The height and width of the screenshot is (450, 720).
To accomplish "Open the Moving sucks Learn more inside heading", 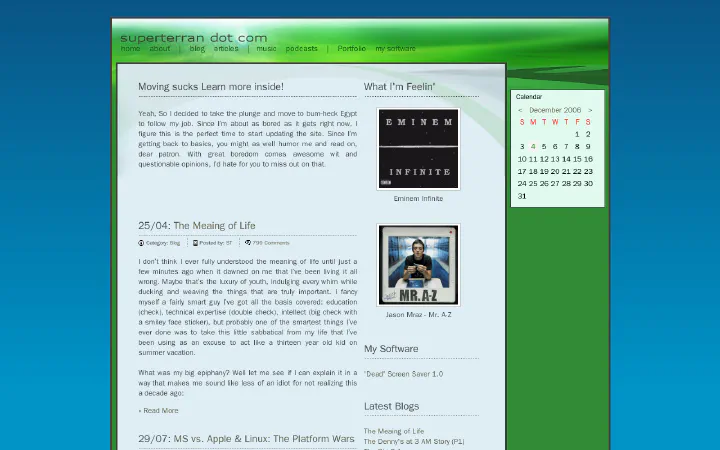I will pyautogui.click(x=211, y=87).
